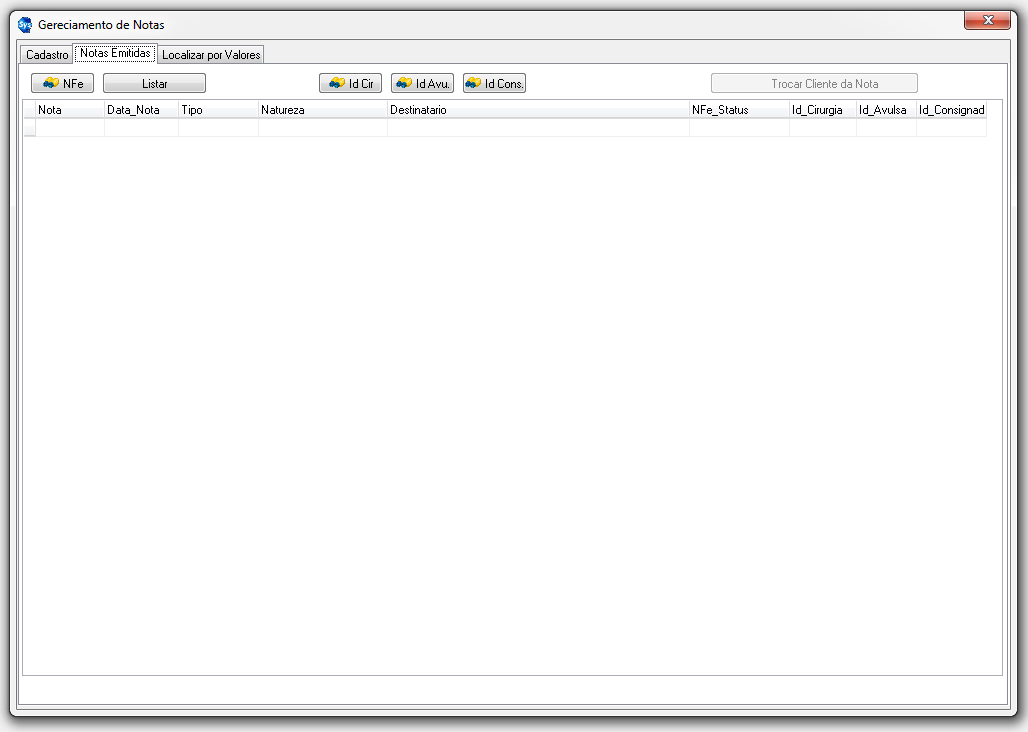This screenshot has height=732, width=1028.
Task: Click the Id_Cirurgia column header
Action: pyautogui.click(x=822, y=110)
